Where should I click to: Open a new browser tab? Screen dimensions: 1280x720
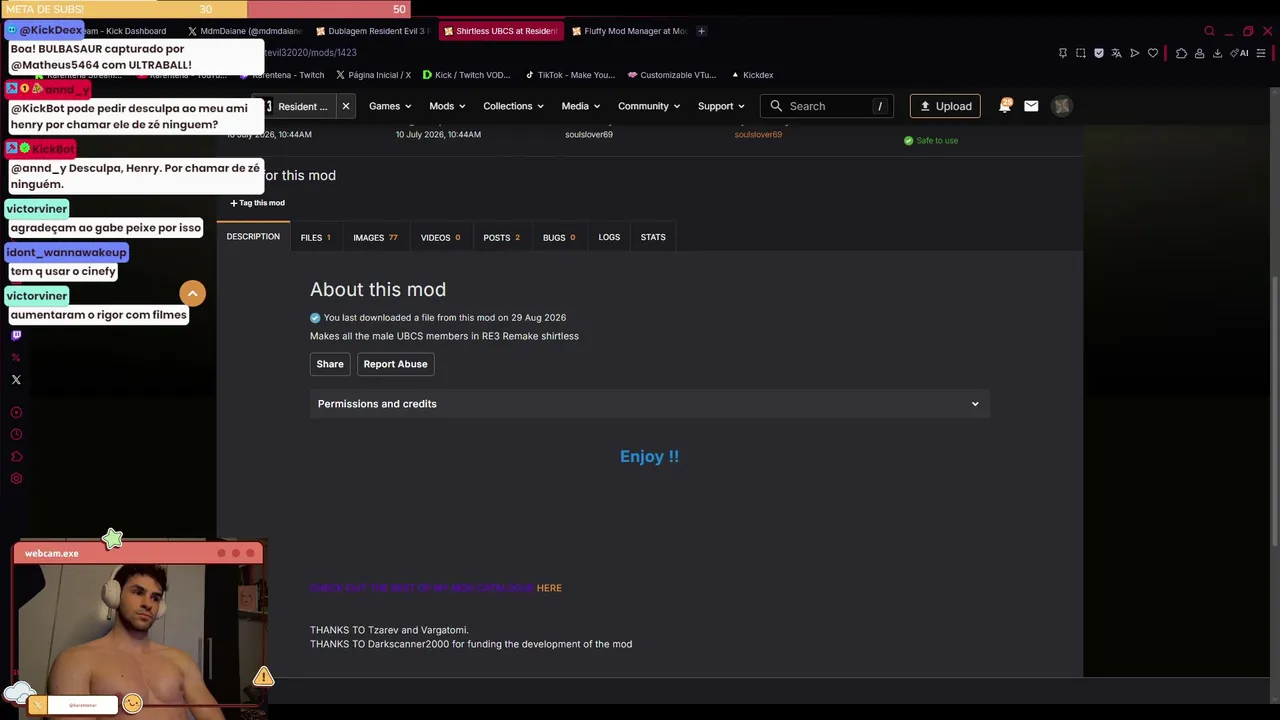pos(701,31)
